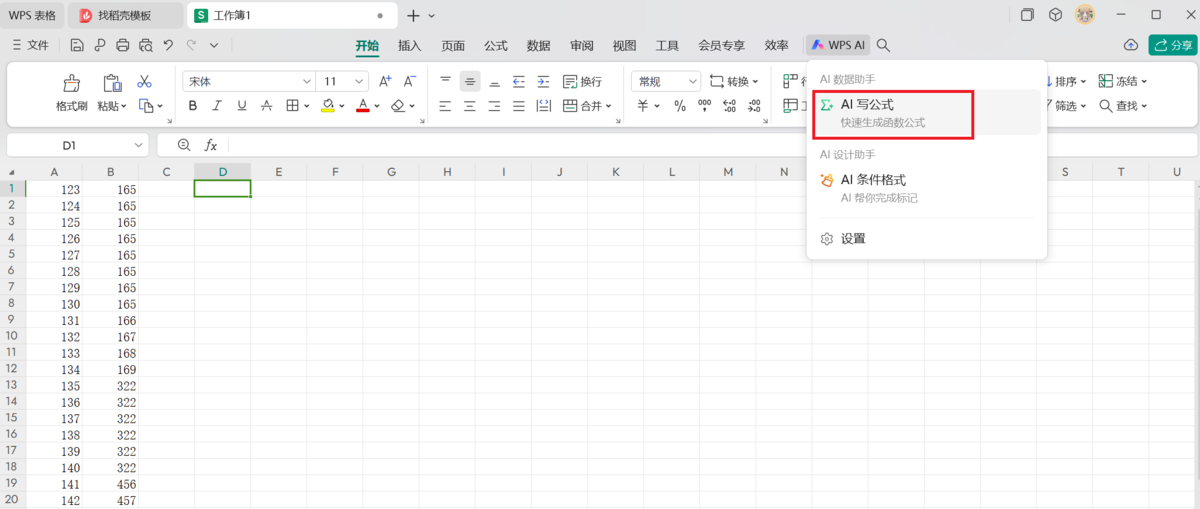
Task: Click the user avatar at top right
Action: coord(1085,15)
